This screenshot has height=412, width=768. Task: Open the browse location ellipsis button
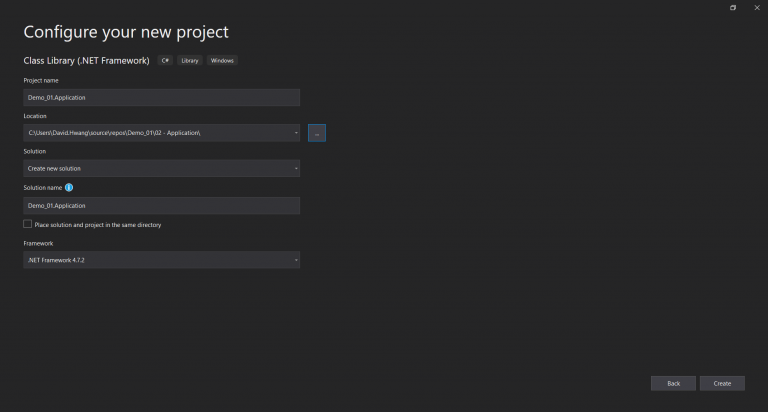(317, 133)
